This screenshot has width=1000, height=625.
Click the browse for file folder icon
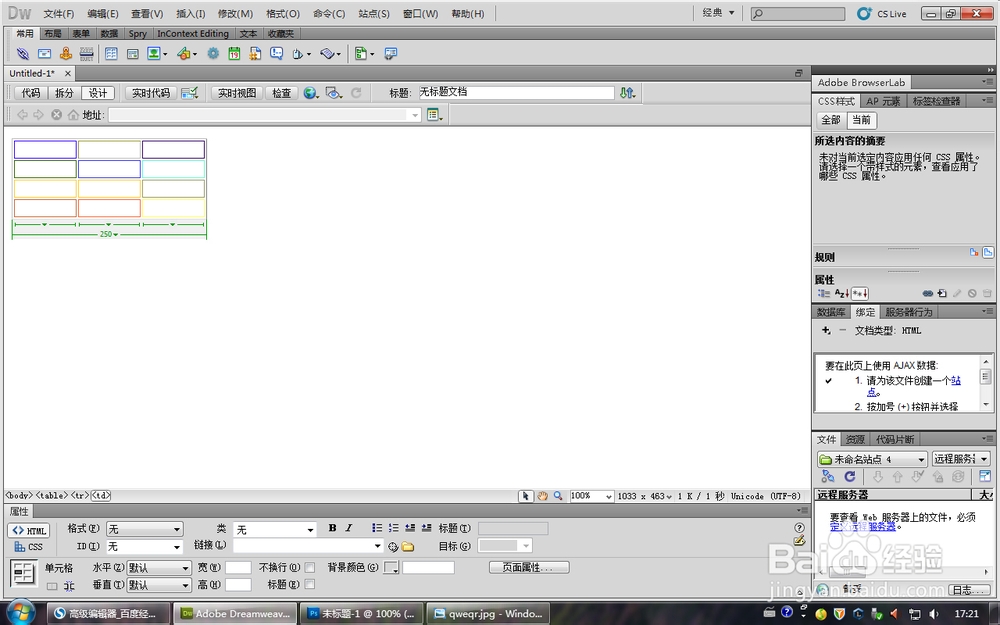[408, 547]
